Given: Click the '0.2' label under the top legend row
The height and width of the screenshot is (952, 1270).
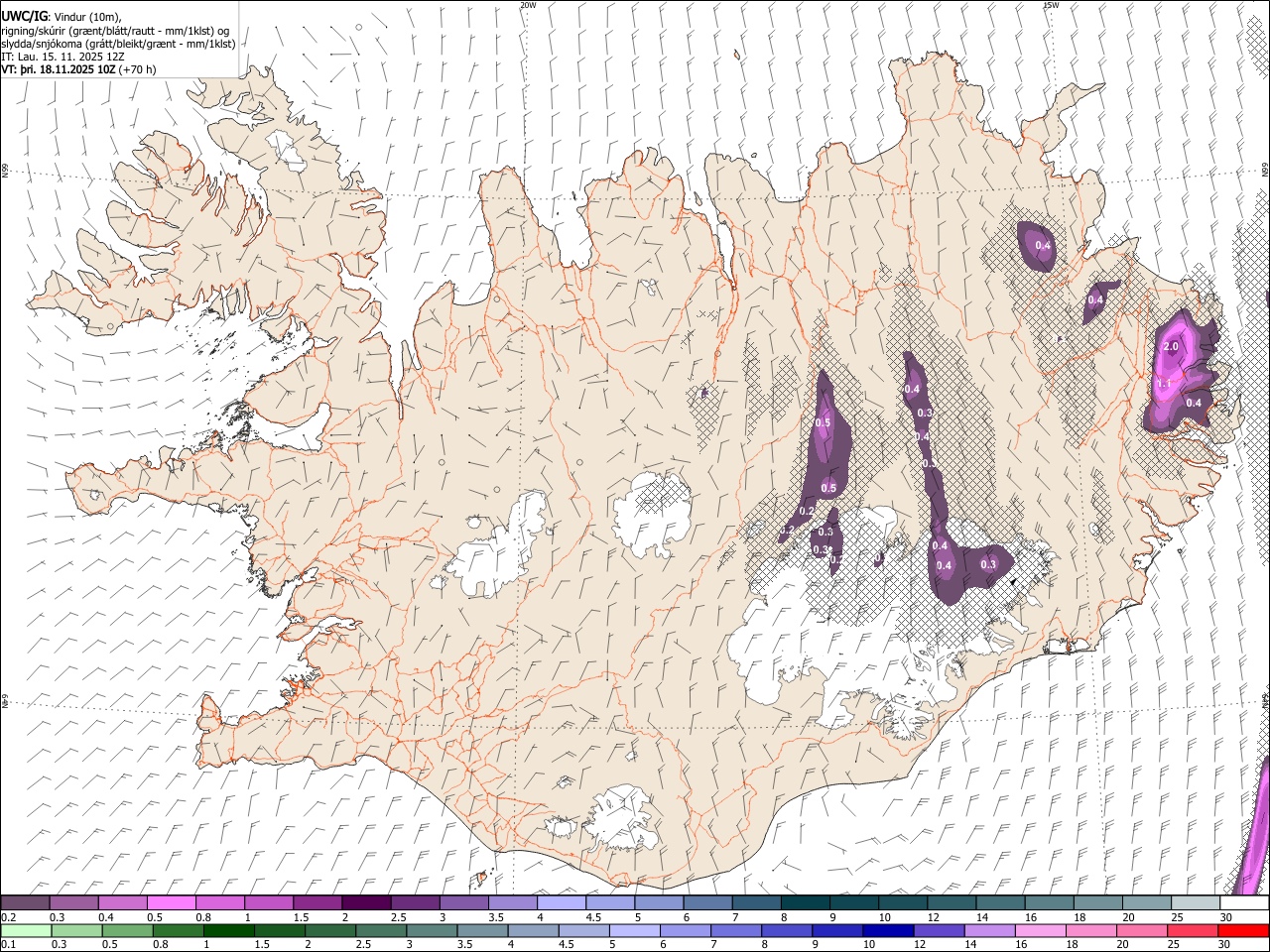Looking at the screenshot, I should point(8,917).
